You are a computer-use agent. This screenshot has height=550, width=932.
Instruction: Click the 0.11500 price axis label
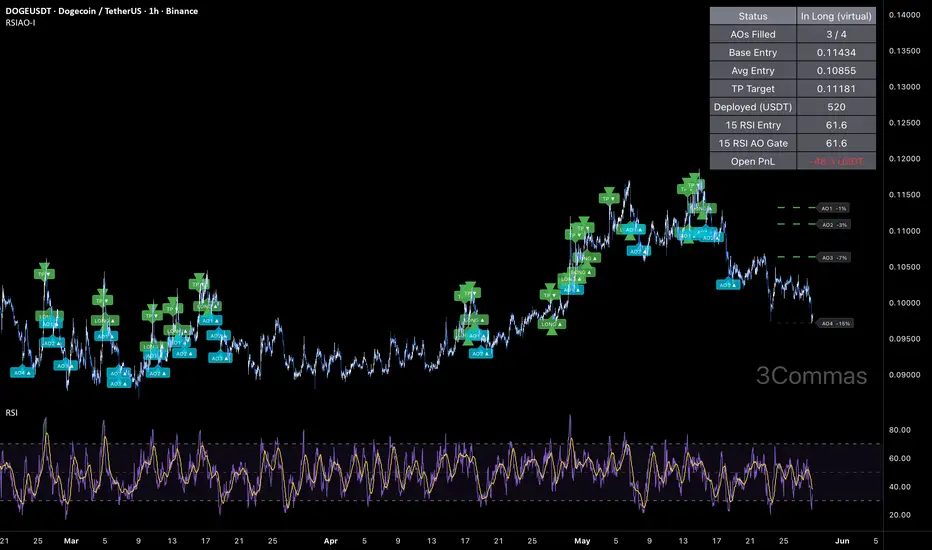pyautogui.click(x=904, y=195)
